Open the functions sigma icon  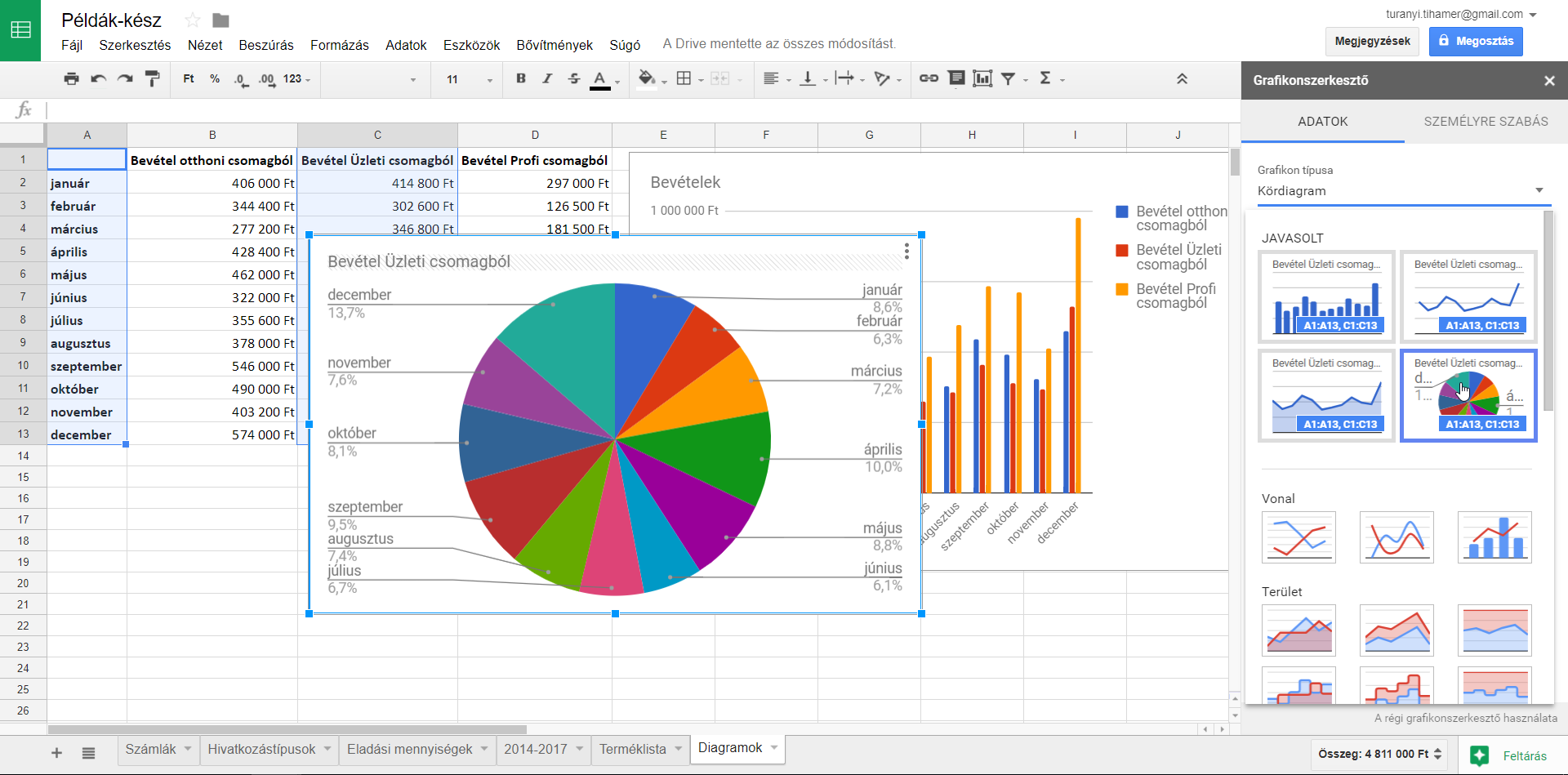(1045, 78)
